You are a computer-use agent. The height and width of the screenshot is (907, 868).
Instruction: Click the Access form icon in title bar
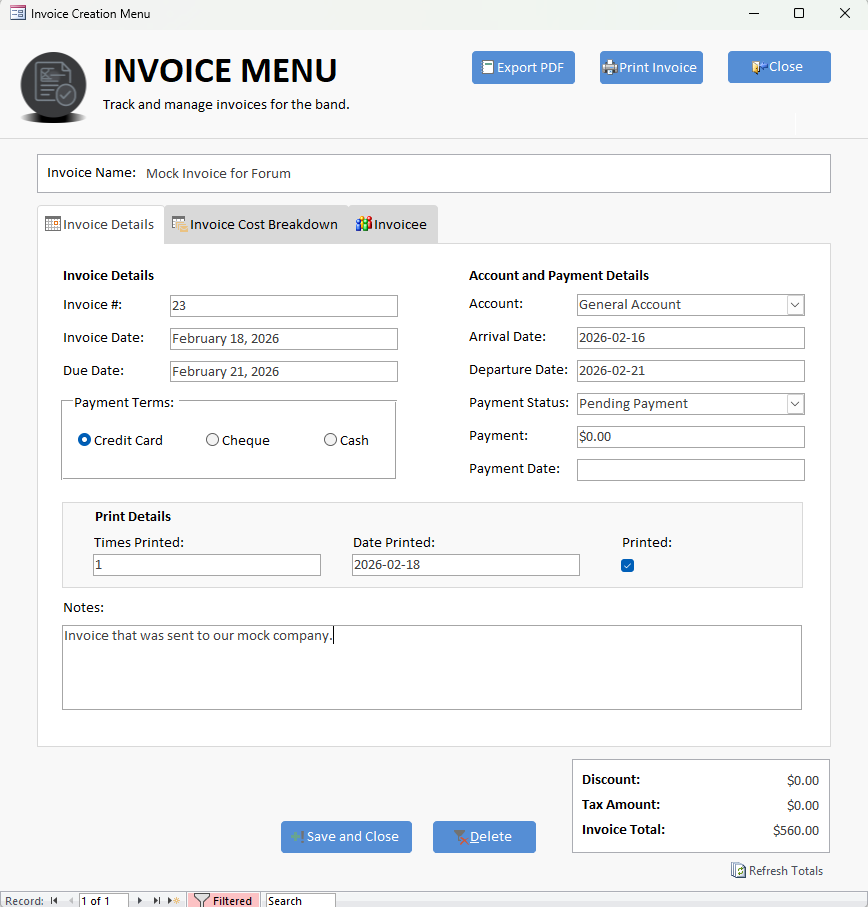tap(17, 14)
